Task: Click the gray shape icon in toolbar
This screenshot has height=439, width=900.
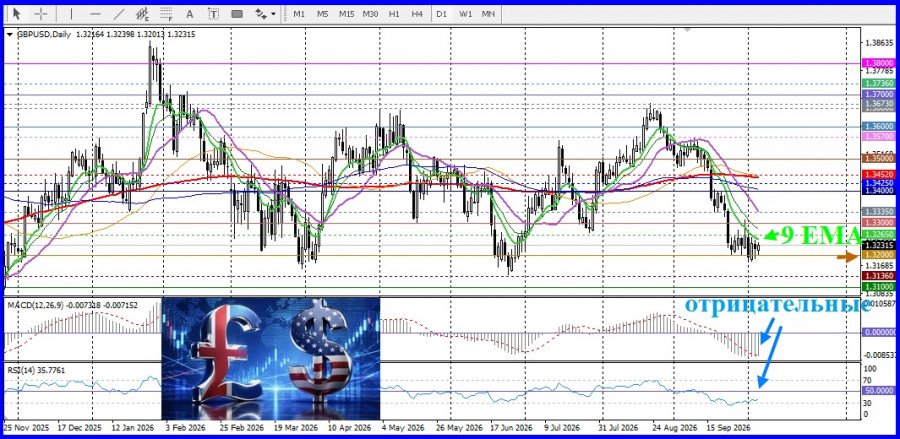Action: (236, 13)
